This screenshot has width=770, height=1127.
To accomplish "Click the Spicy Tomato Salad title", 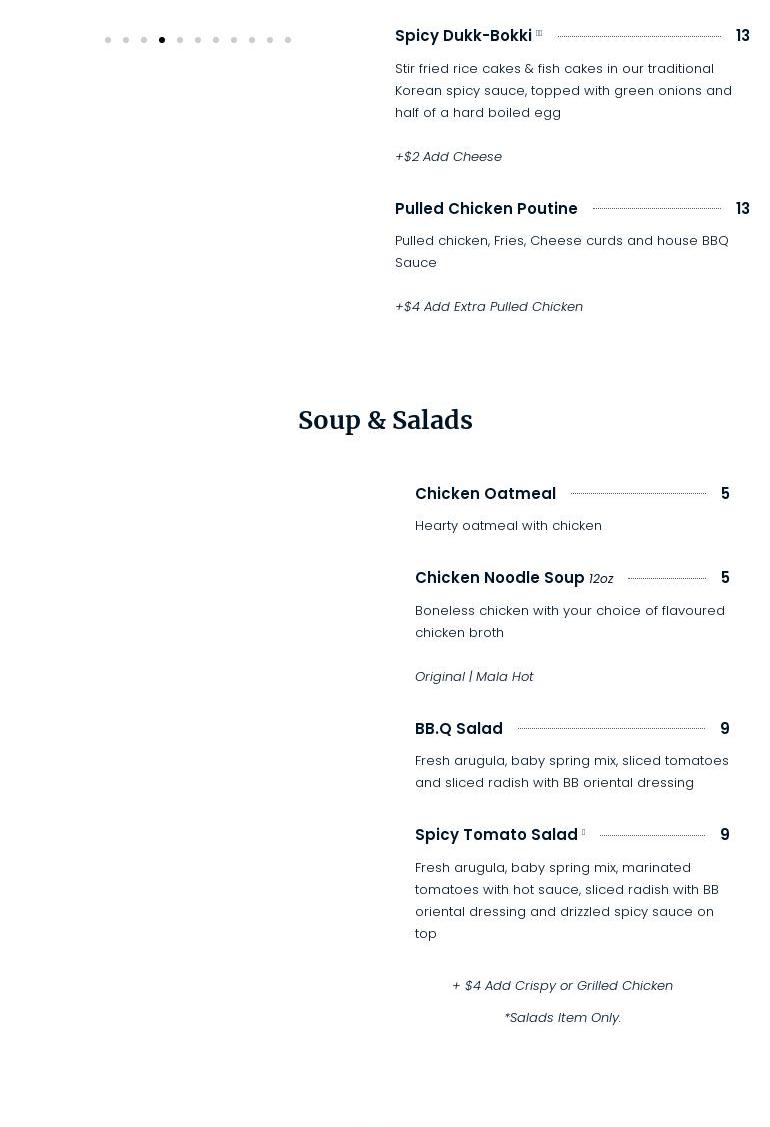I will coord(496,835).
